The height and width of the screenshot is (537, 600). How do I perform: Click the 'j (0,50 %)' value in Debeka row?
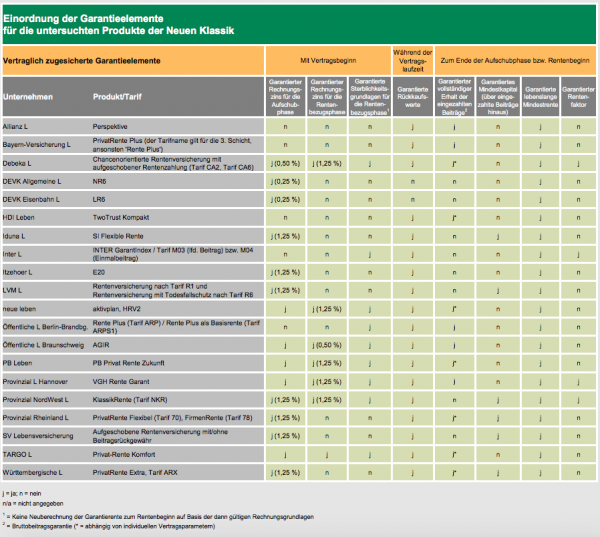click(285, 163)
